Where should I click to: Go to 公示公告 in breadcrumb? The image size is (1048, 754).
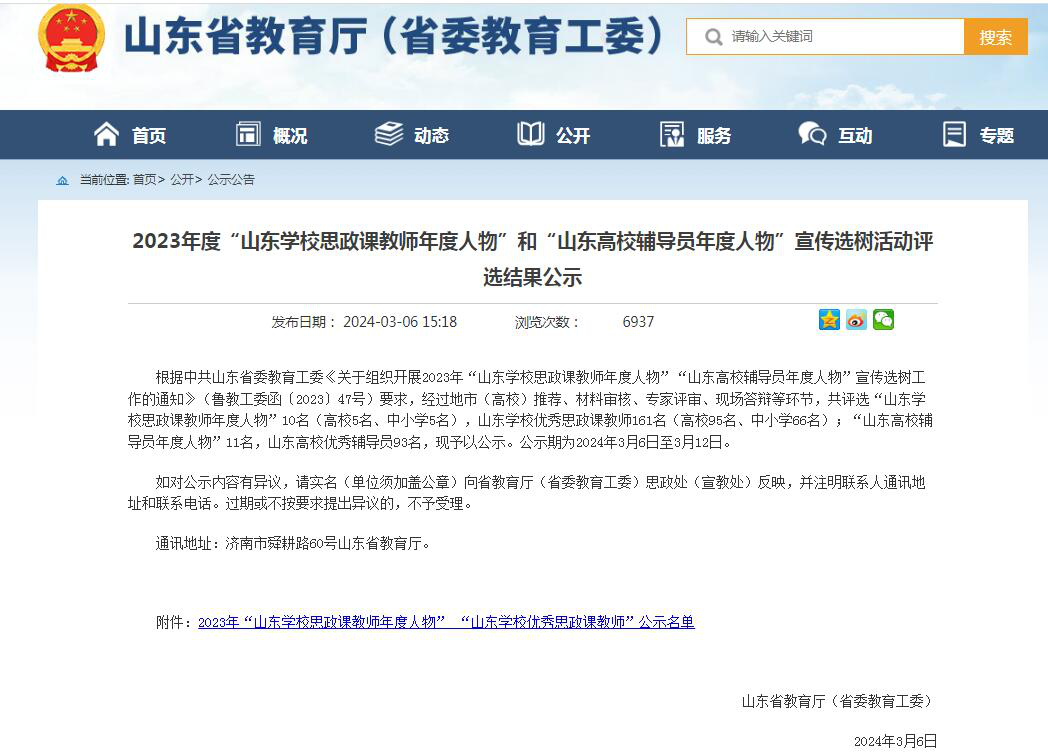(x=231, y=180)
